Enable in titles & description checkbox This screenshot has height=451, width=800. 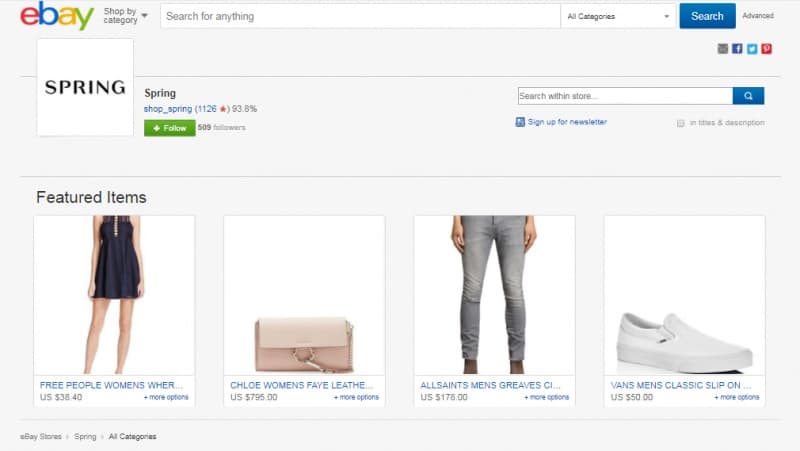pos(680,123)
